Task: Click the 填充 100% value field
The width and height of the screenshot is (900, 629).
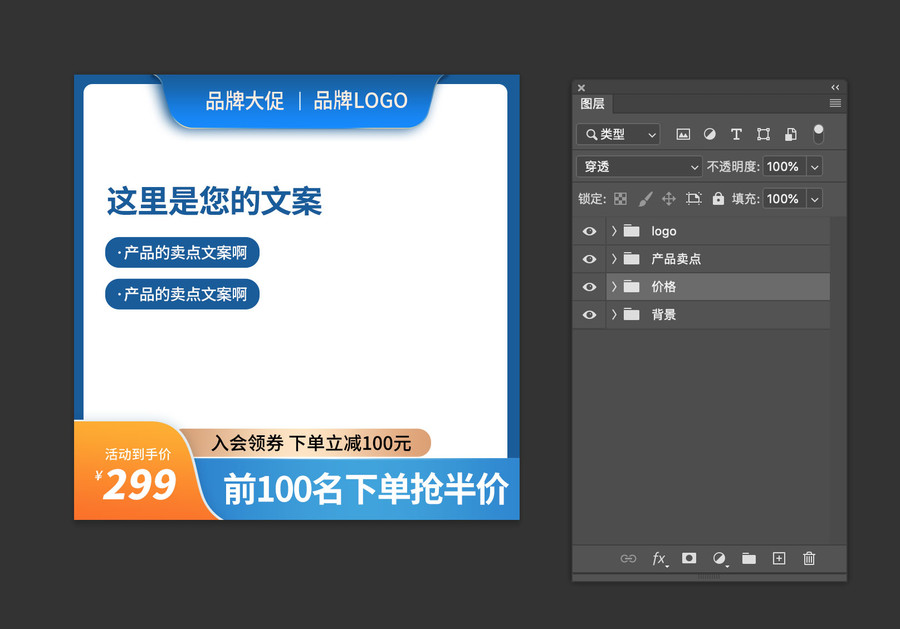Action: 784,199
